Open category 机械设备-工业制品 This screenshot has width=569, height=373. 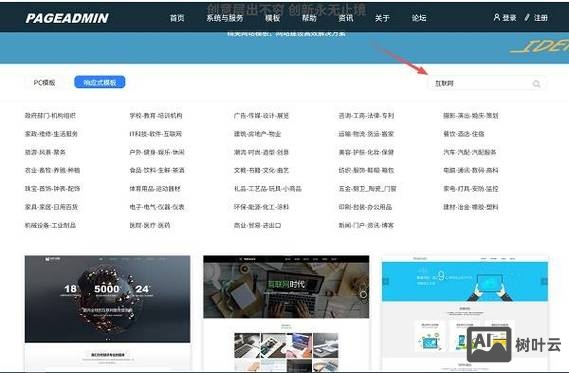[x=50, y=225]
